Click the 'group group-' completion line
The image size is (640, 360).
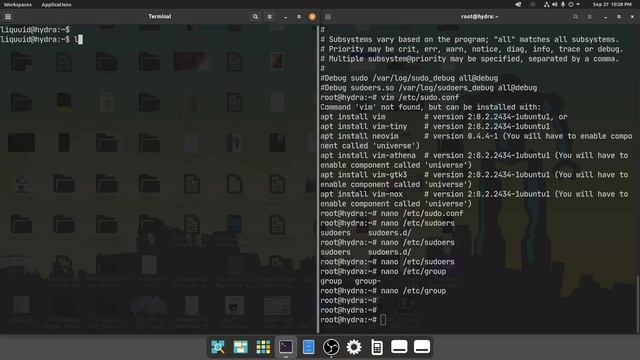pos(350,281)
